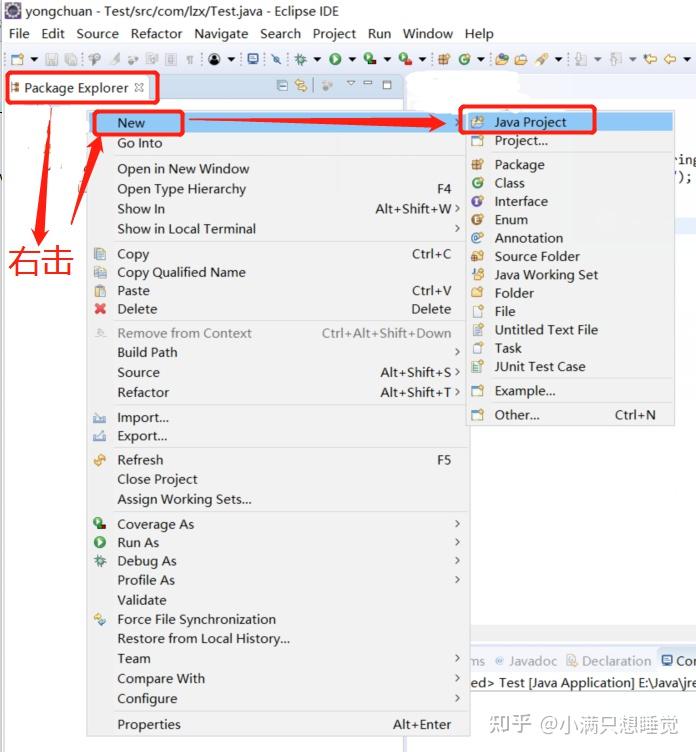This screenshot has height=752, width=696.
Task: Open the Window menu
Action: [x=428, y=34]
